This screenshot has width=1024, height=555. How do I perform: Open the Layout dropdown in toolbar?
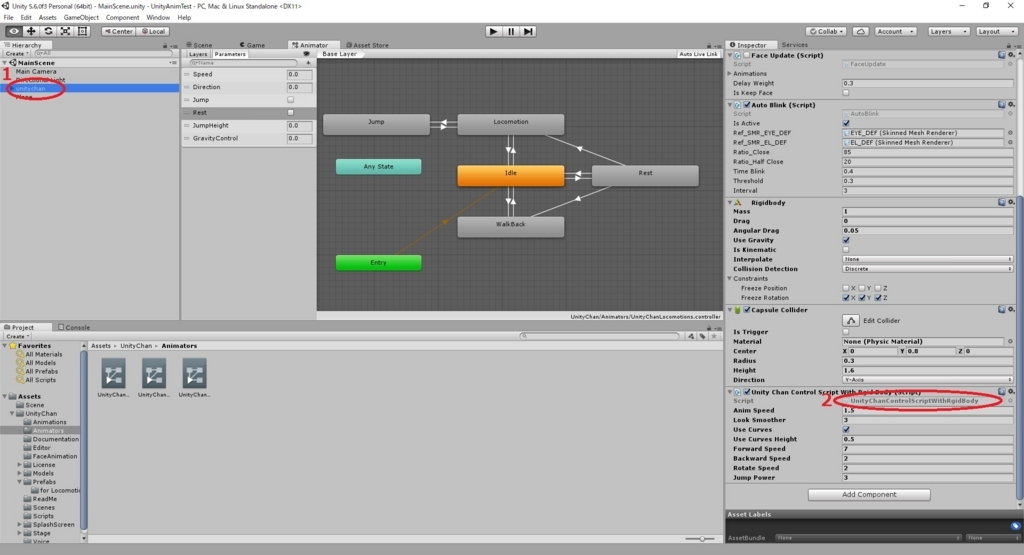(x=997, y=31)
